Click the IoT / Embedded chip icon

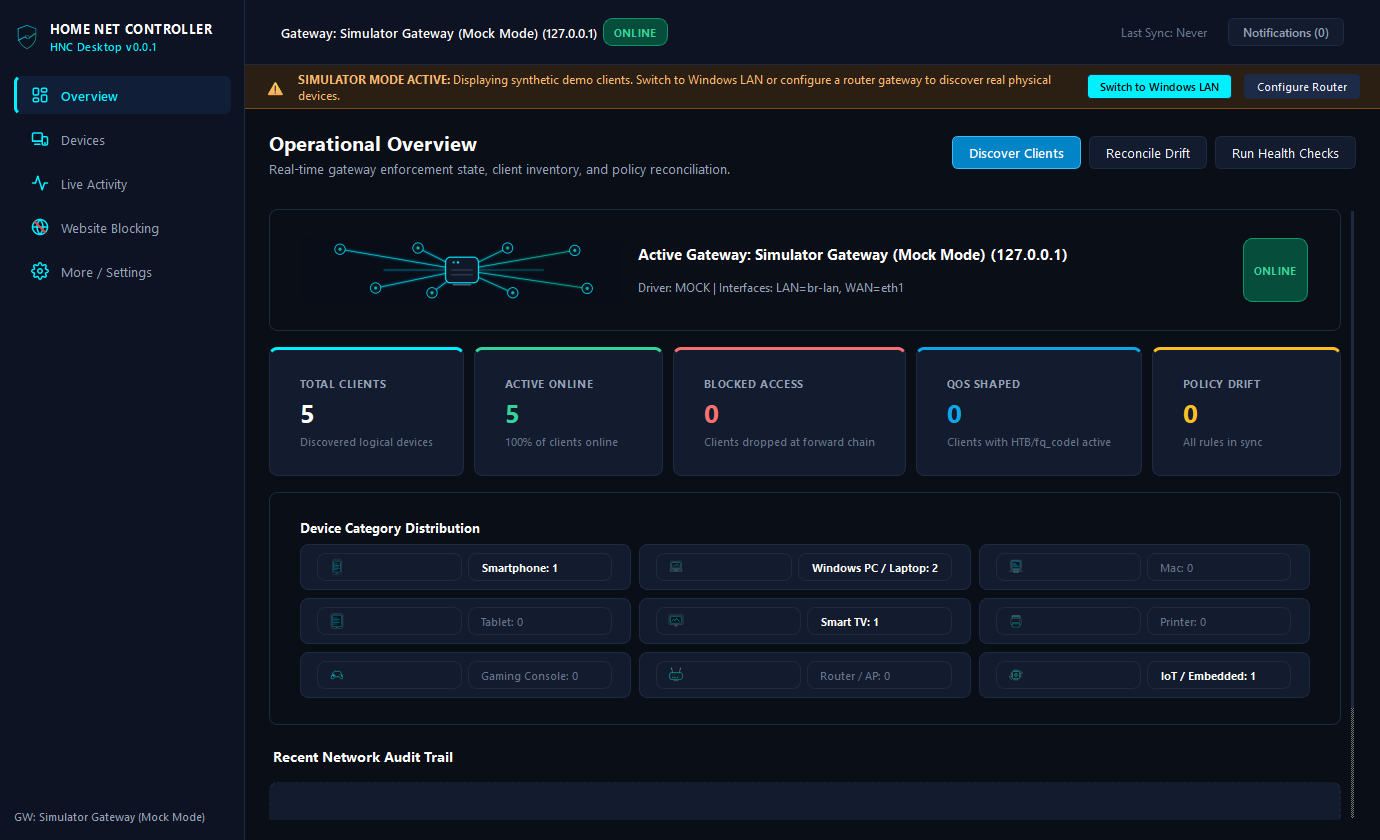click(x=1016, y=676)
